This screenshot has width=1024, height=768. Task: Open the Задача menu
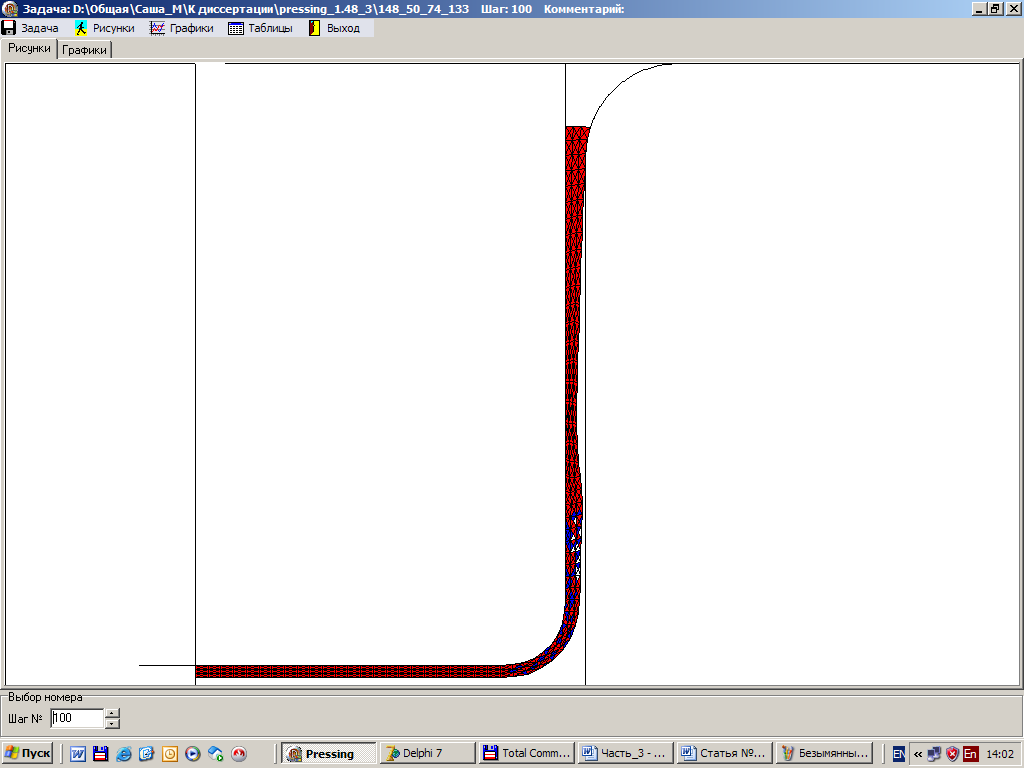point(31,28)
